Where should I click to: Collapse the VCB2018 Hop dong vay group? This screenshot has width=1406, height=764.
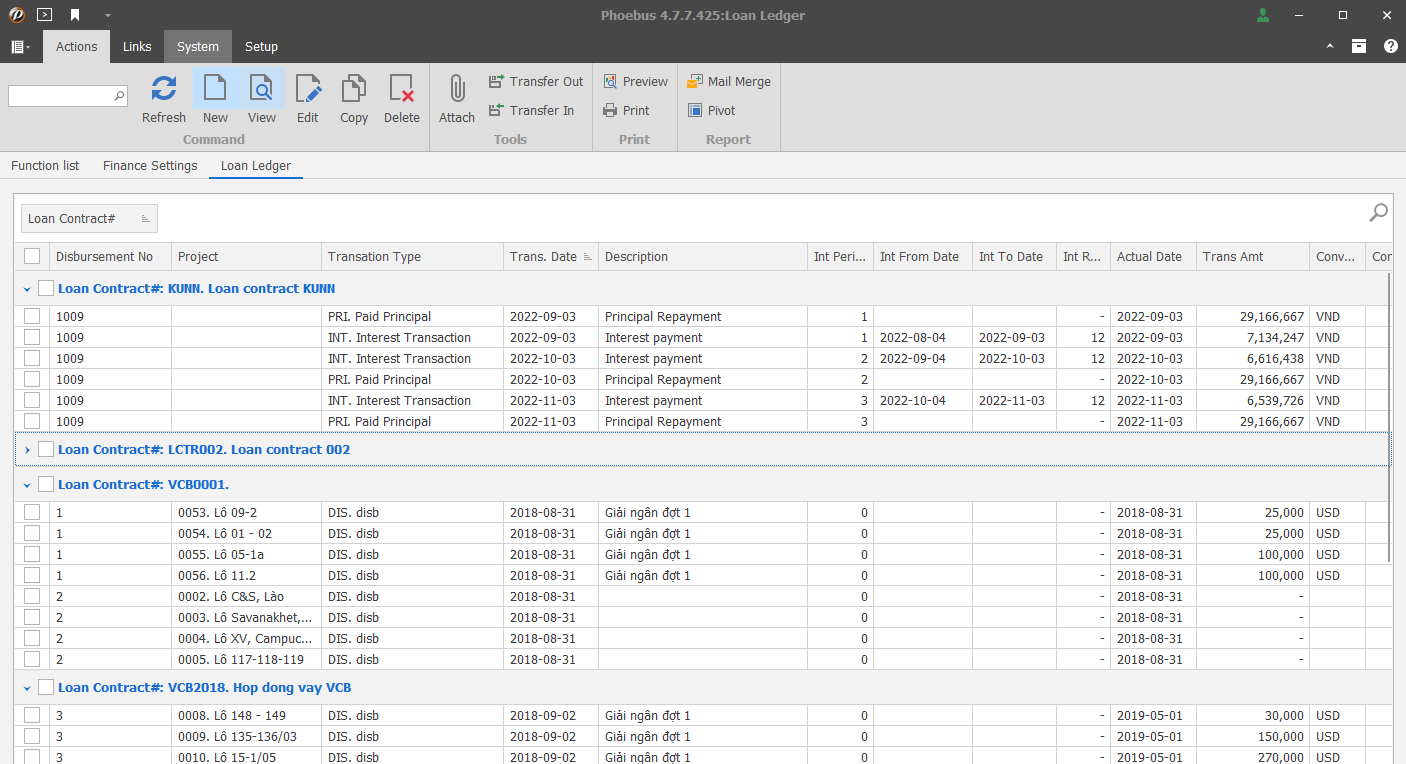(x=27, y=688)
